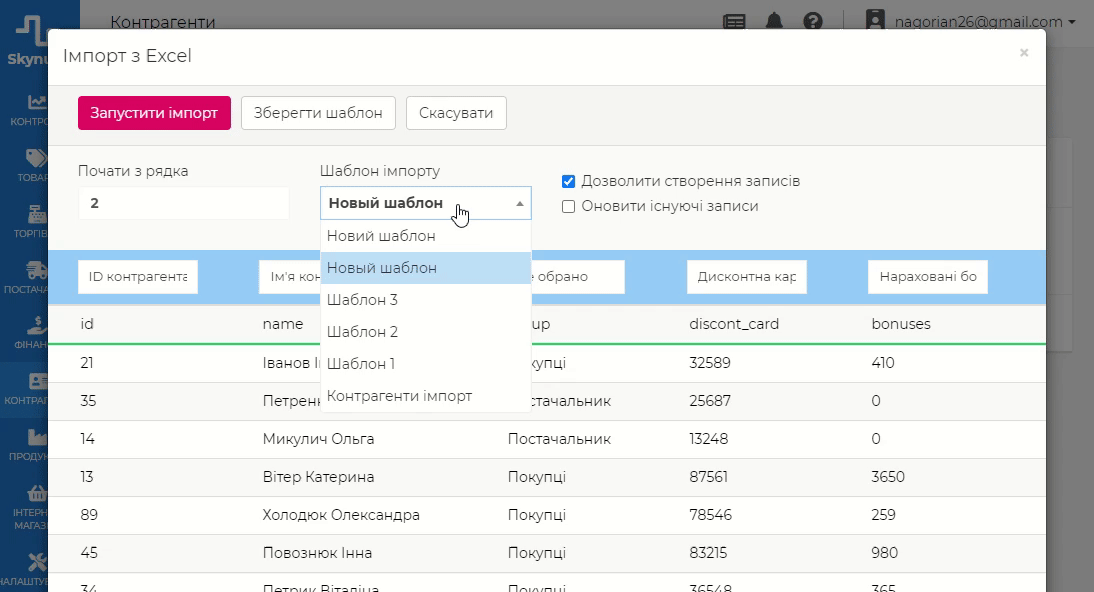Open the Control chart icon in sidebar
The height and width of the screenshot is (592, 1094).
click(x=37, y=102)
